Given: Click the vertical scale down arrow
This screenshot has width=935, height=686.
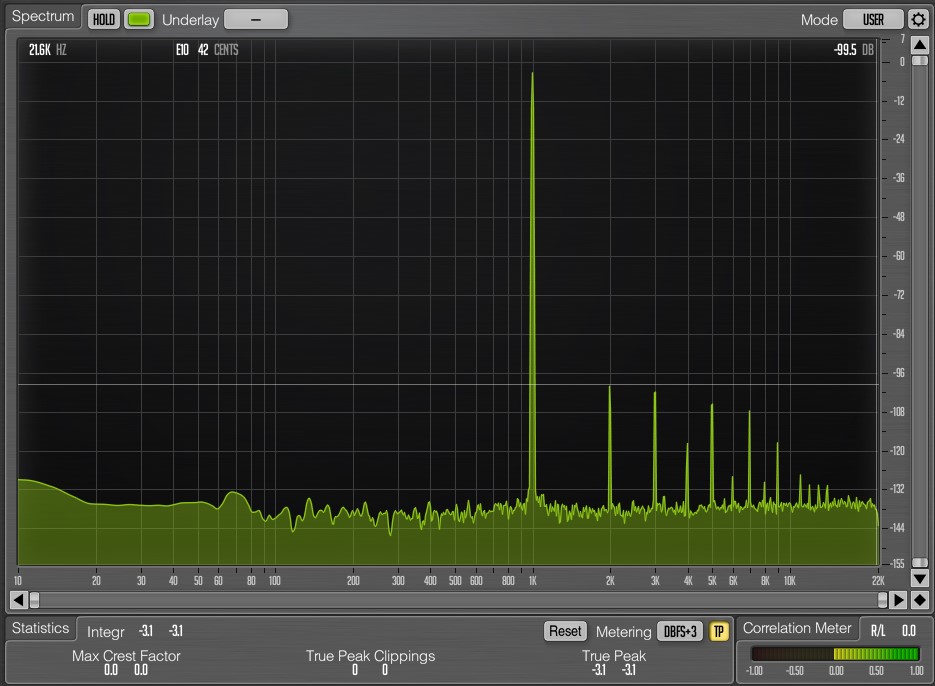Looking at the screenshot, I should point(920,578).
